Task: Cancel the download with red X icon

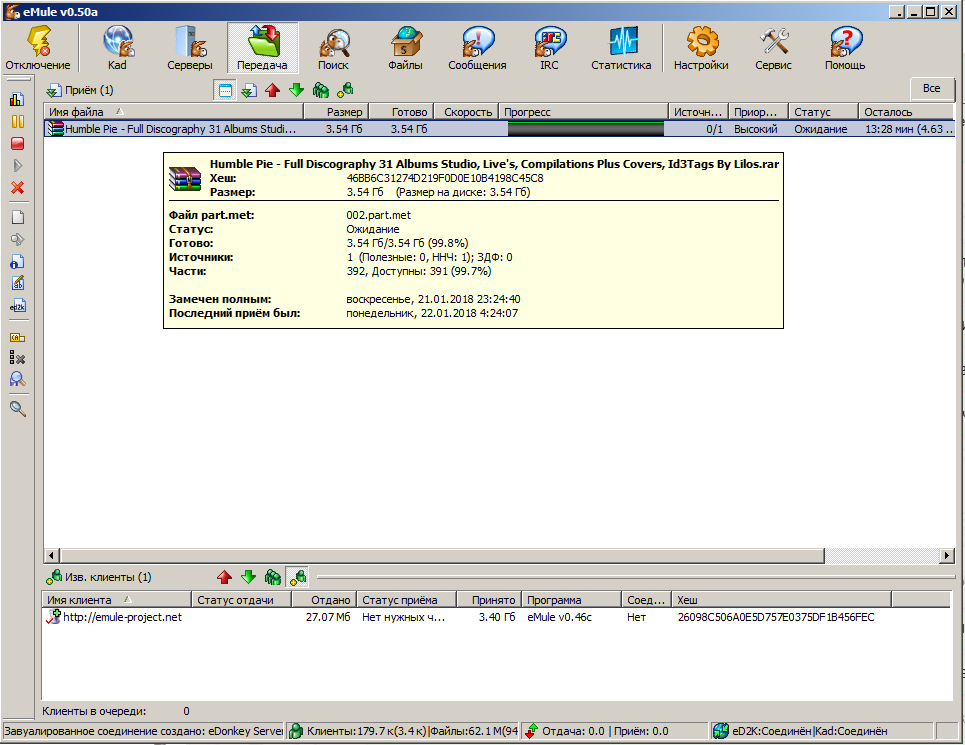Action: pyautogui.click(x=17, y=188)
